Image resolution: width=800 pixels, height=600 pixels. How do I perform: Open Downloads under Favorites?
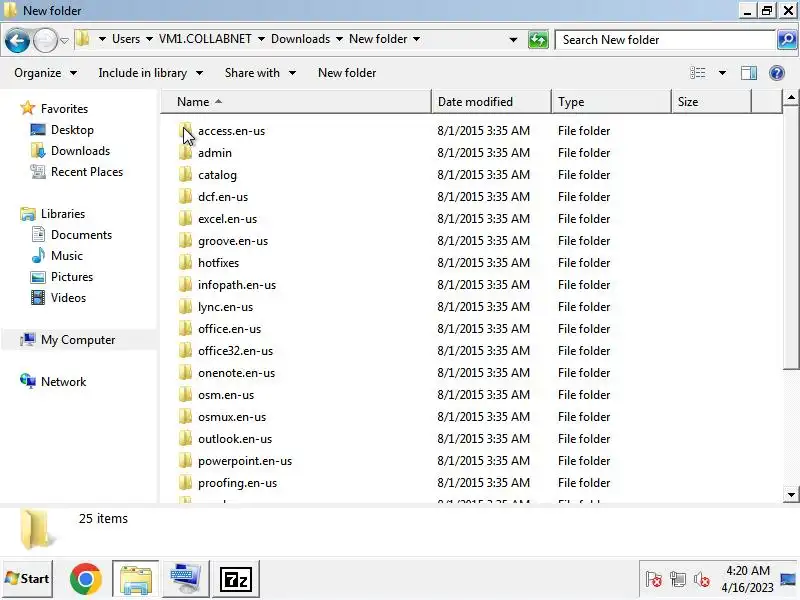click(80, 151)
